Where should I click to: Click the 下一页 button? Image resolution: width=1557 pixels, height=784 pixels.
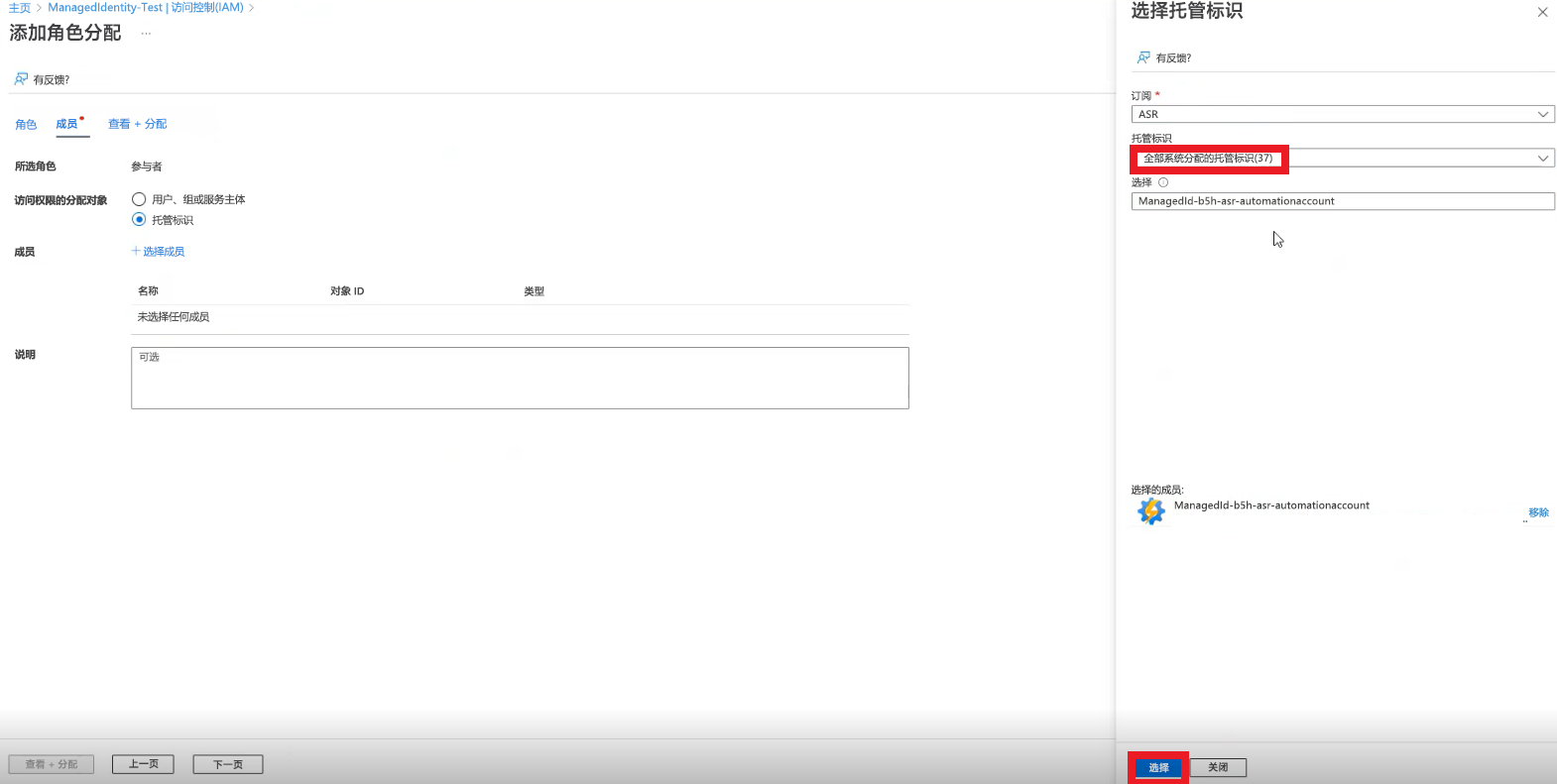(x=227, y=764)
